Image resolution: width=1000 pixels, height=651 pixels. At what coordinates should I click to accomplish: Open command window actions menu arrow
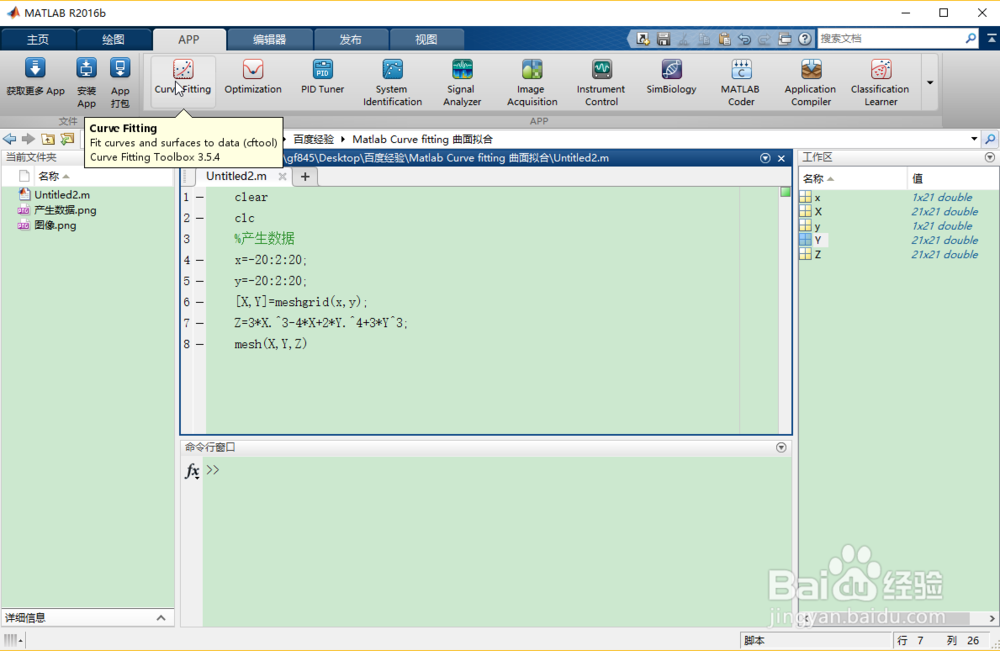(x=781, y=448)
